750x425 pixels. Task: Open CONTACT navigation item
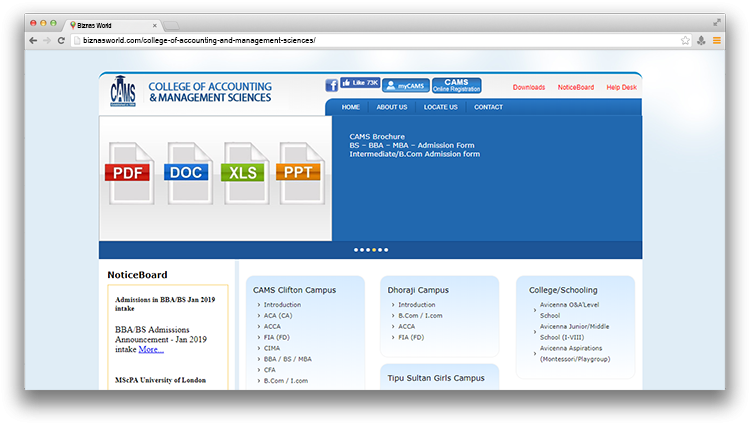pos(488,107)
